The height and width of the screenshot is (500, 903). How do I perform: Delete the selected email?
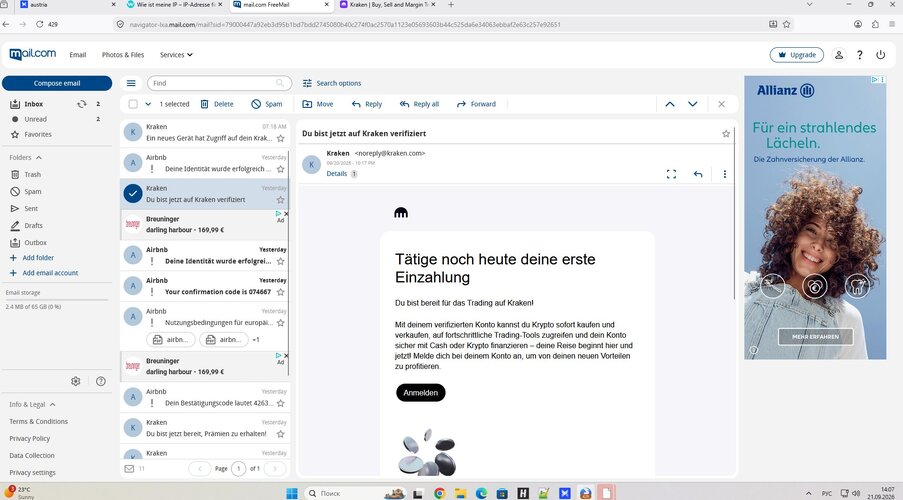217,104
